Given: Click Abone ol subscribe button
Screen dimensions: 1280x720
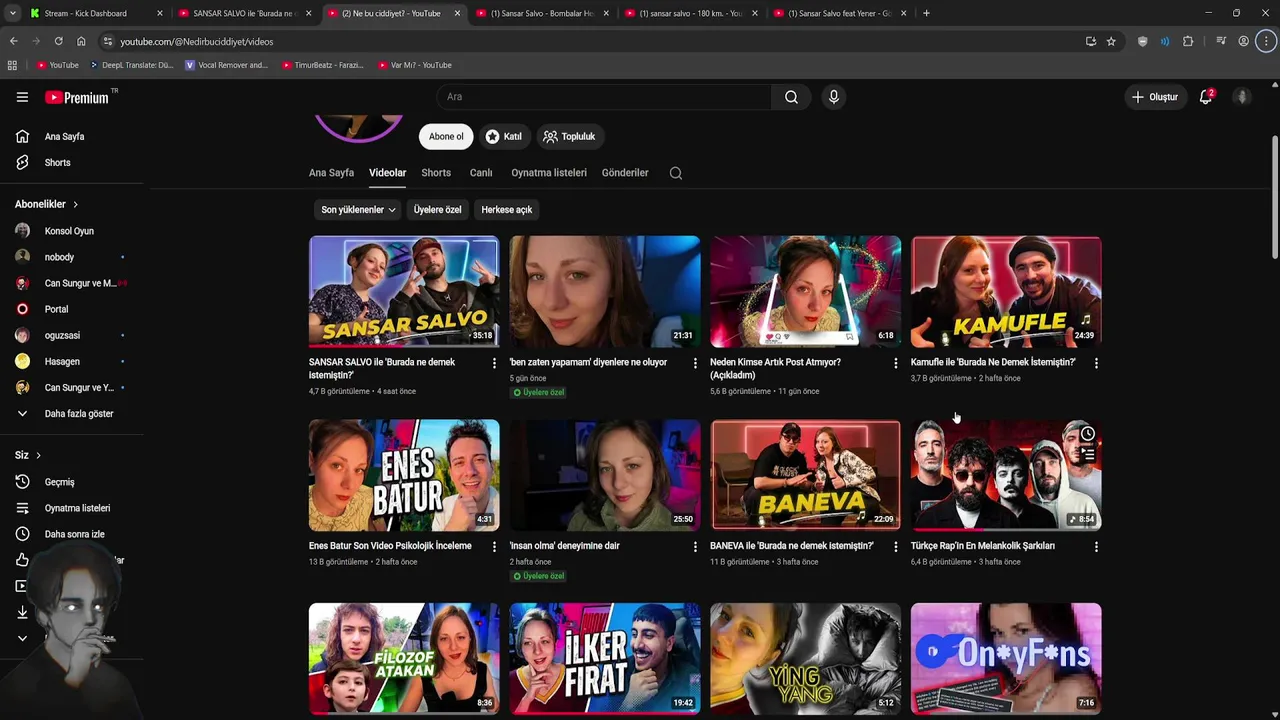Looking at the screenshot, I should pos(446,137).
